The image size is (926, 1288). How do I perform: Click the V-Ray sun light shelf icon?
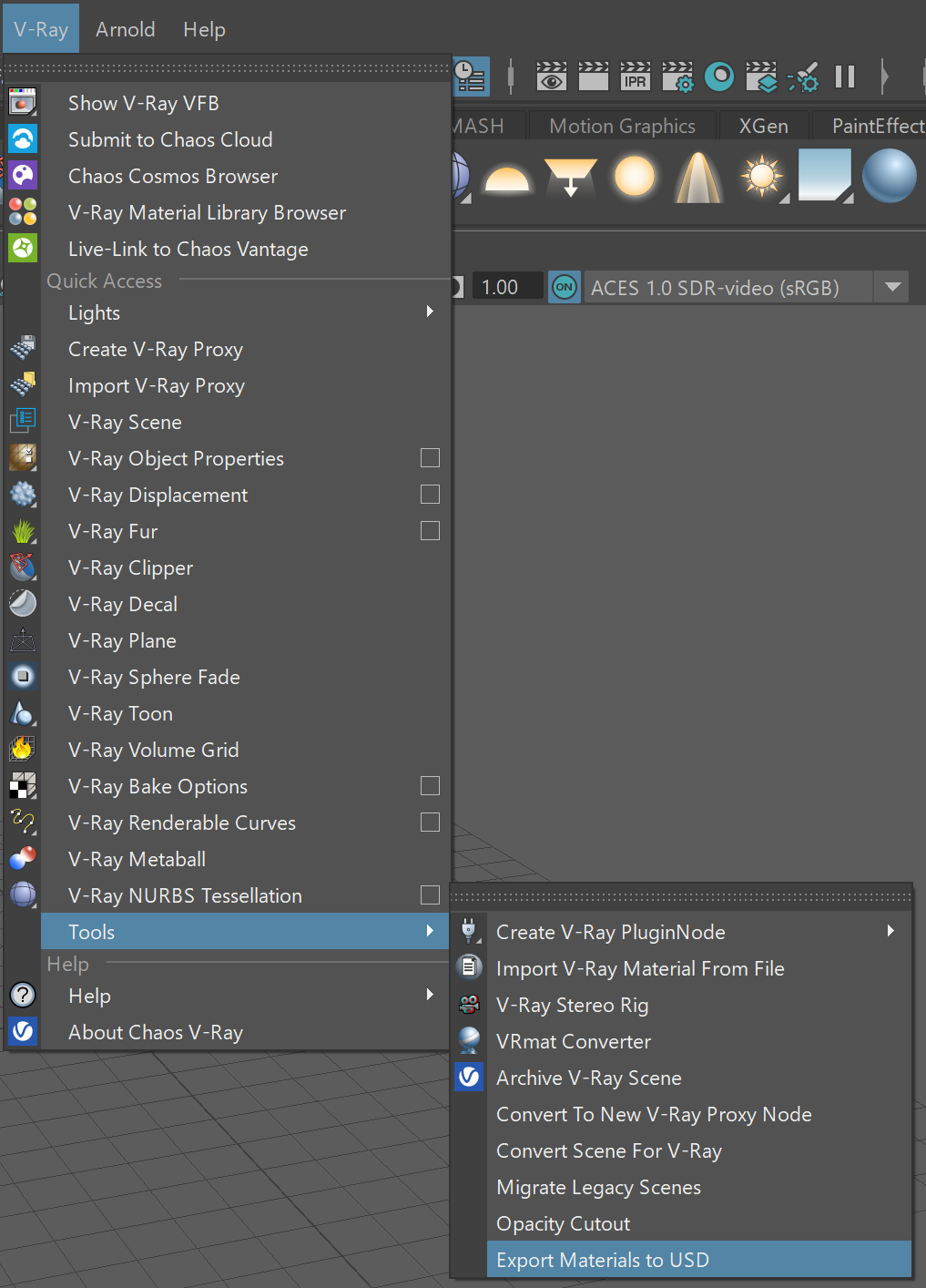(x=763, y=176)
